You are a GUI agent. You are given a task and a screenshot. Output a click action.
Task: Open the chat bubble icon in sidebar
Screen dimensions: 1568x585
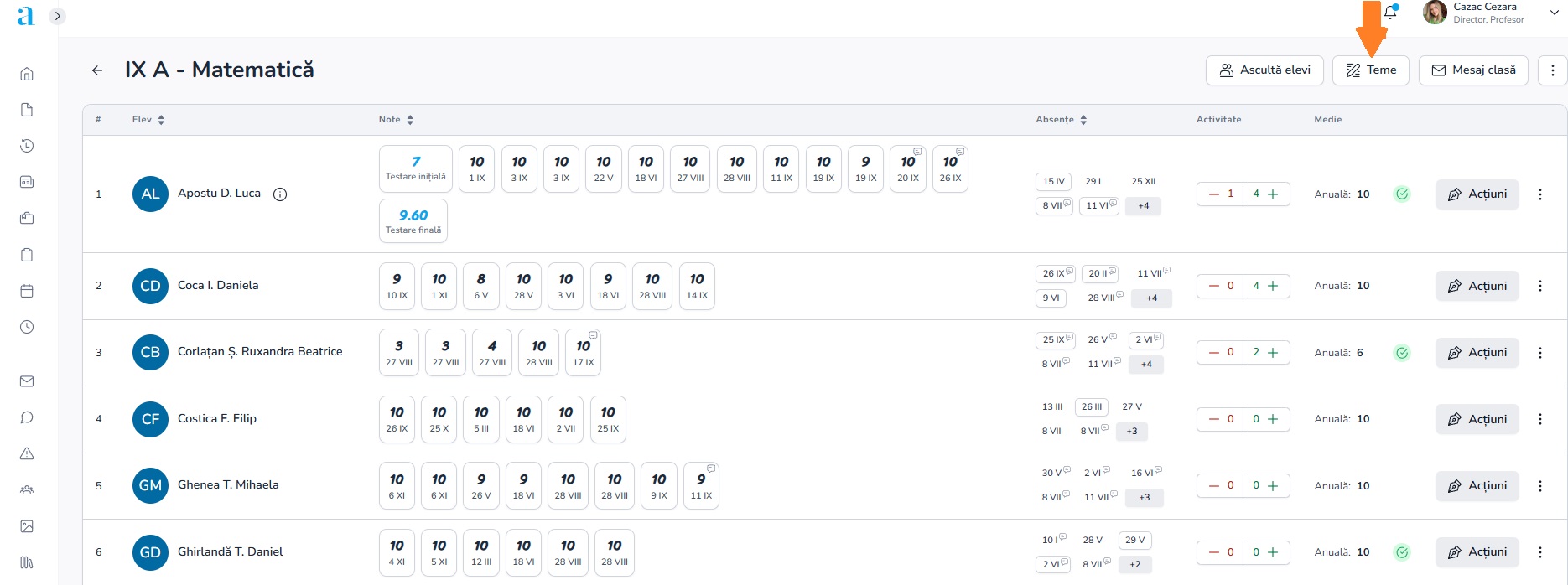pos(27,417)
